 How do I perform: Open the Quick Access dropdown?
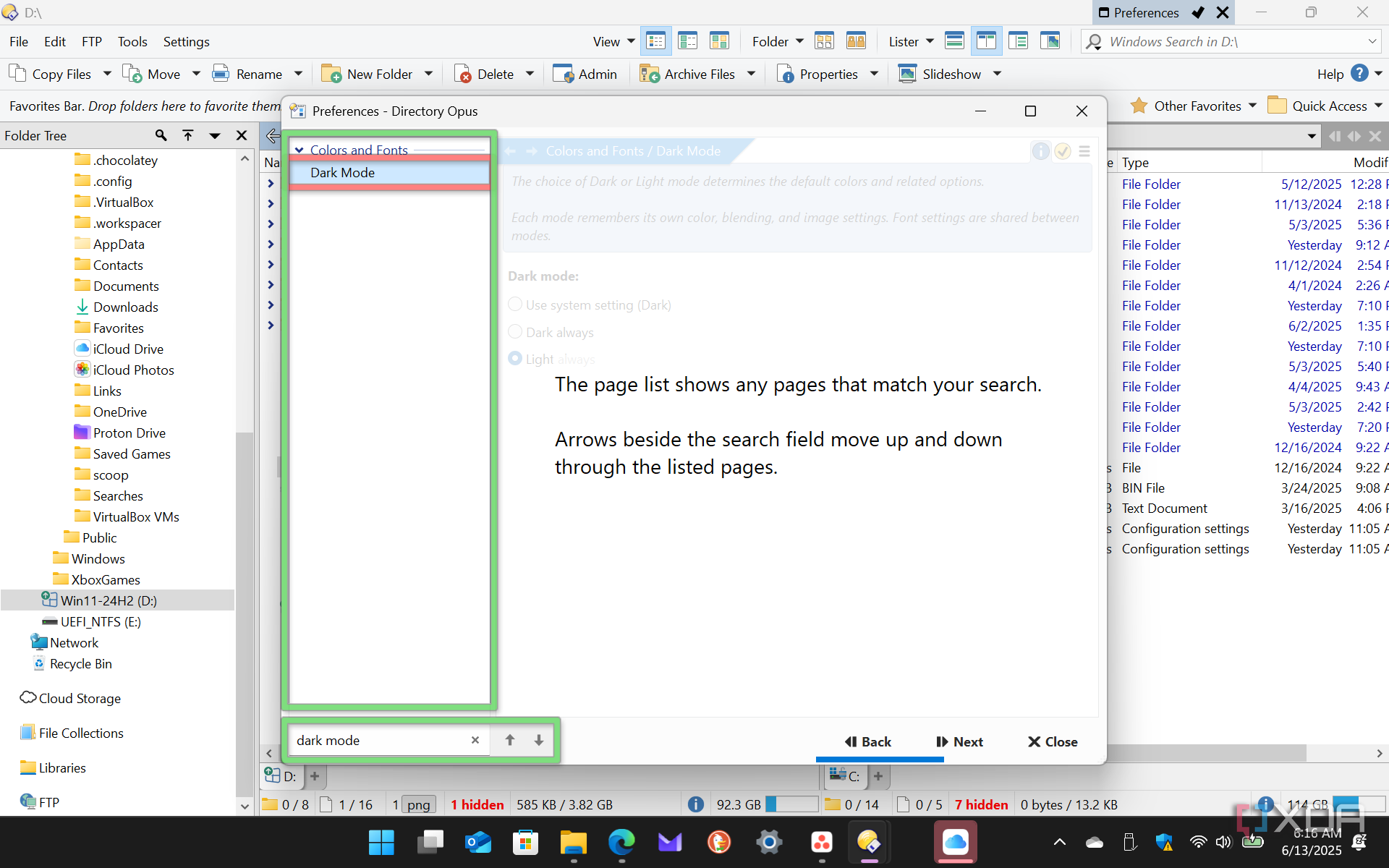[1378, 106]
